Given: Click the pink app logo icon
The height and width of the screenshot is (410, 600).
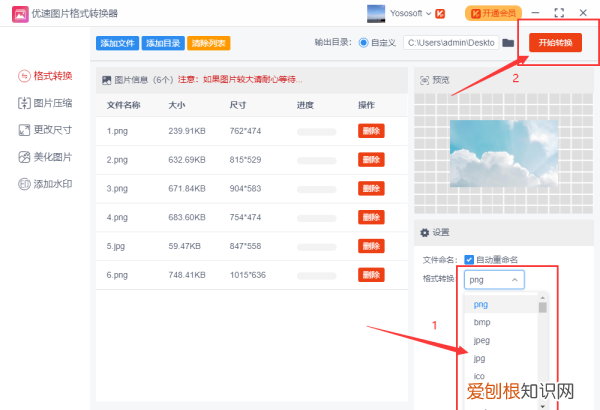Looking at the screenshot, I should point(20,14).
